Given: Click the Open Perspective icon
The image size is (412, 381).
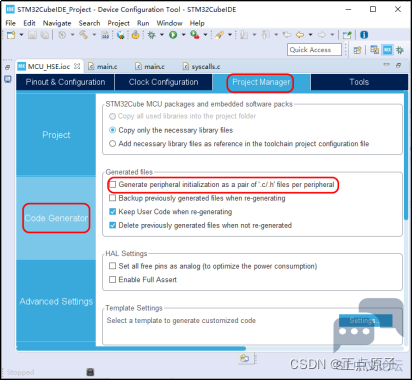Looking at the screenshot, I should pos(357,50).
